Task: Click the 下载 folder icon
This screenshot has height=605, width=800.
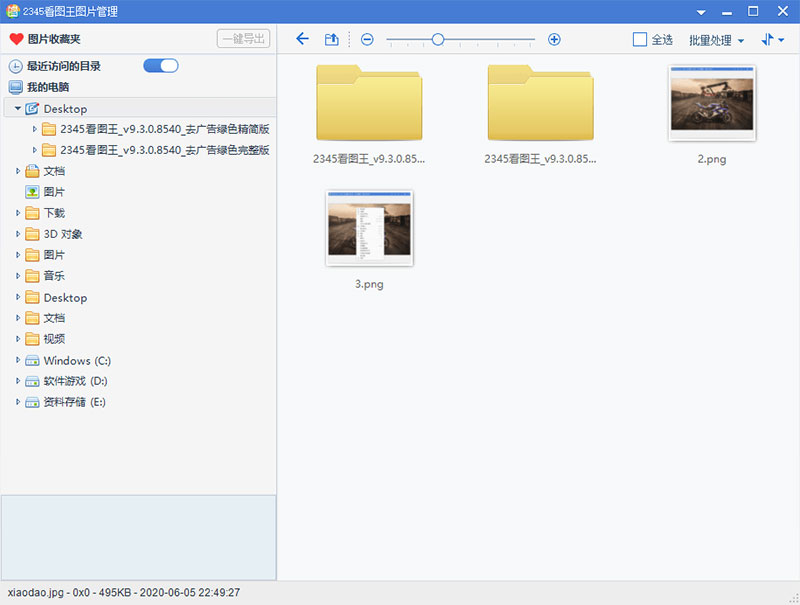Action: click(32, 213)
